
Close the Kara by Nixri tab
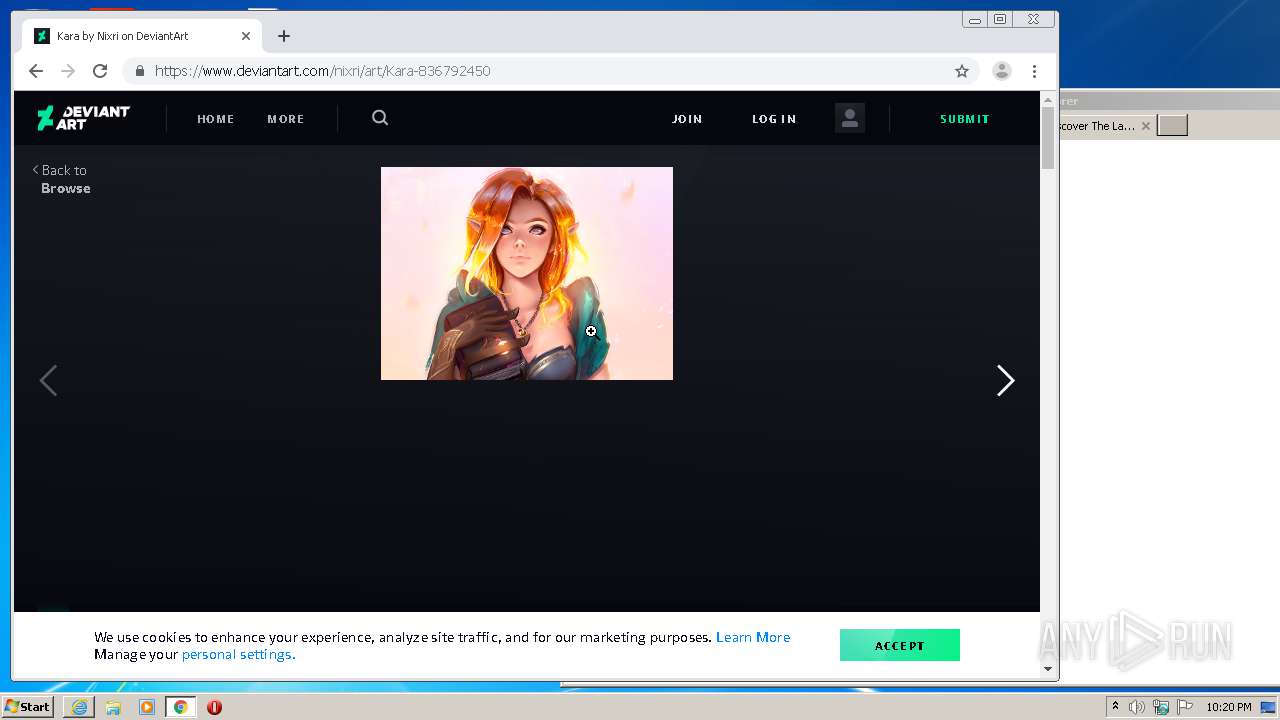tap(246, 36)
